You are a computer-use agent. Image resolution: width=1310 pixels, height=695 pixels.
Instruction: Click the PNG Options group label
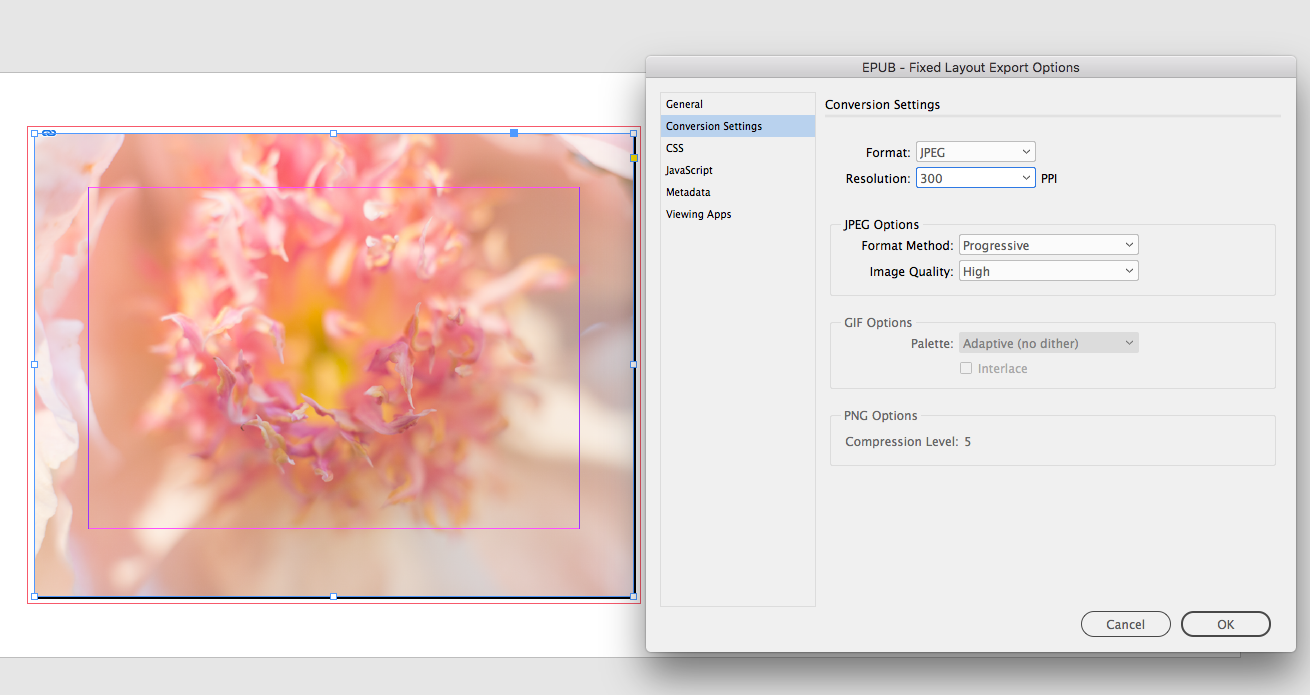[880, 416]
